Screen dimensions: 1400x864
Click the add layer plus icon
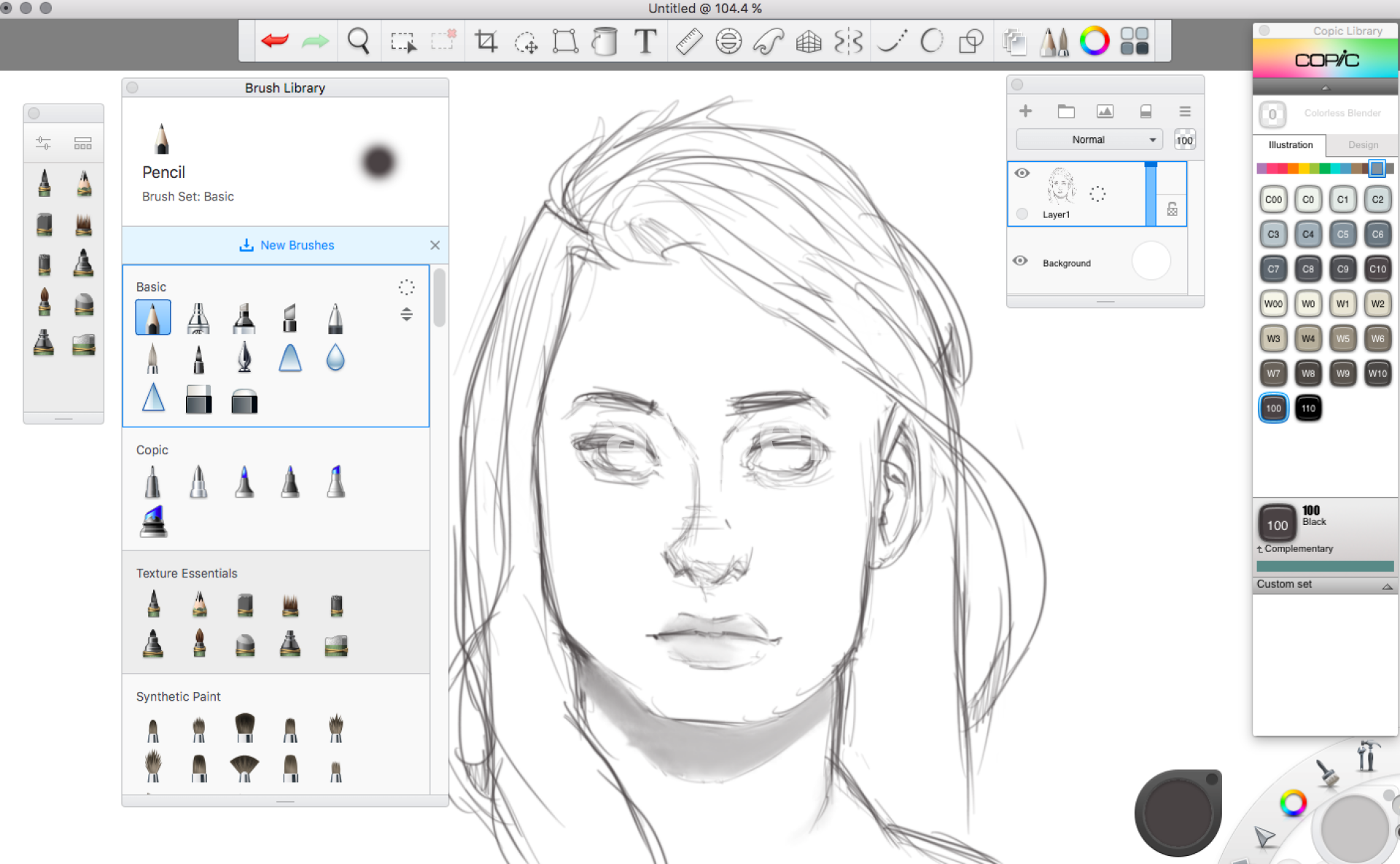point(1025,111)
